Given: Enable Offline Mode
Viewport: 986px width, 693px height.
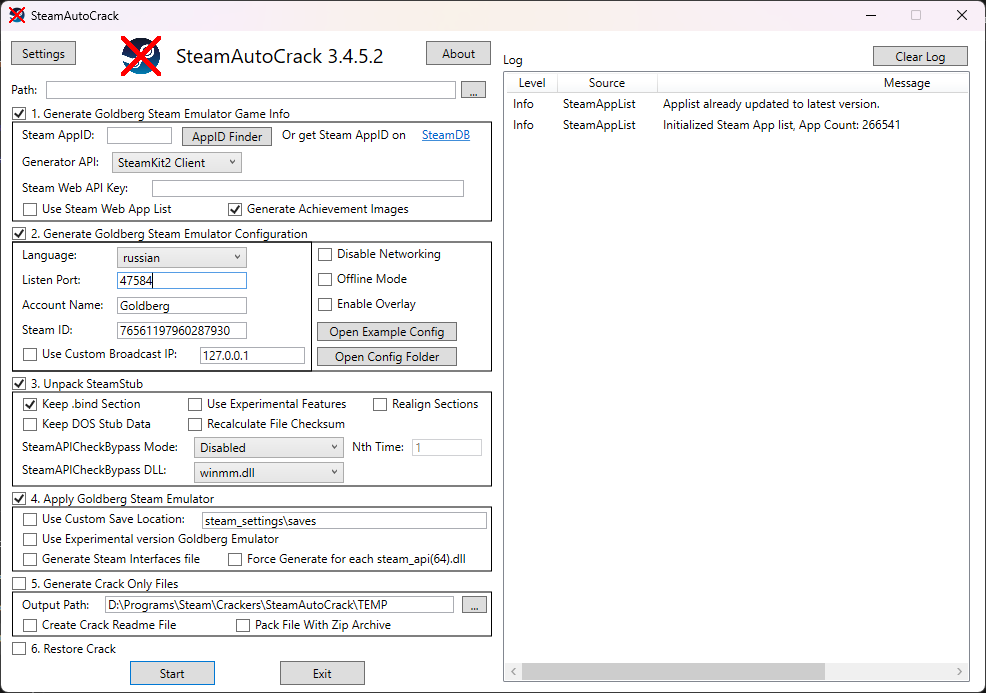Looking at the screenshot, I should (325, 279).
